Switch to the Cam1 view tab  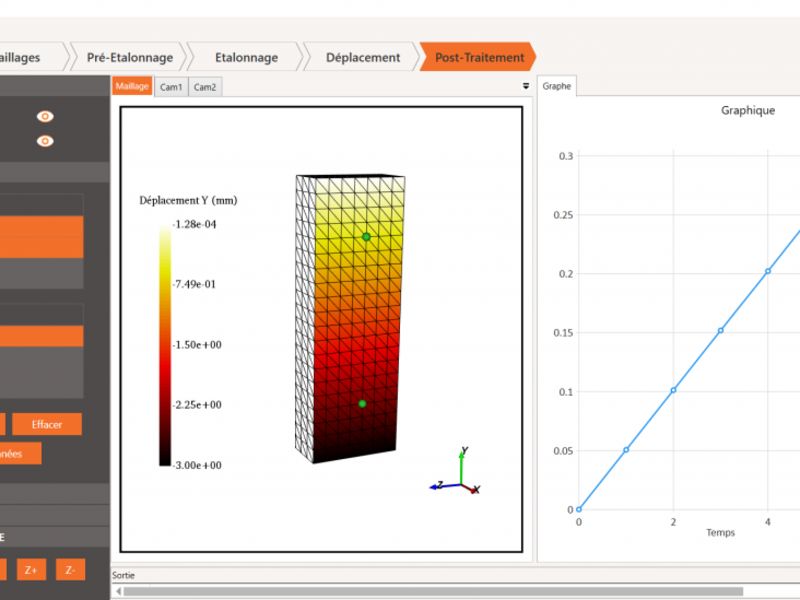coord(171,87)
